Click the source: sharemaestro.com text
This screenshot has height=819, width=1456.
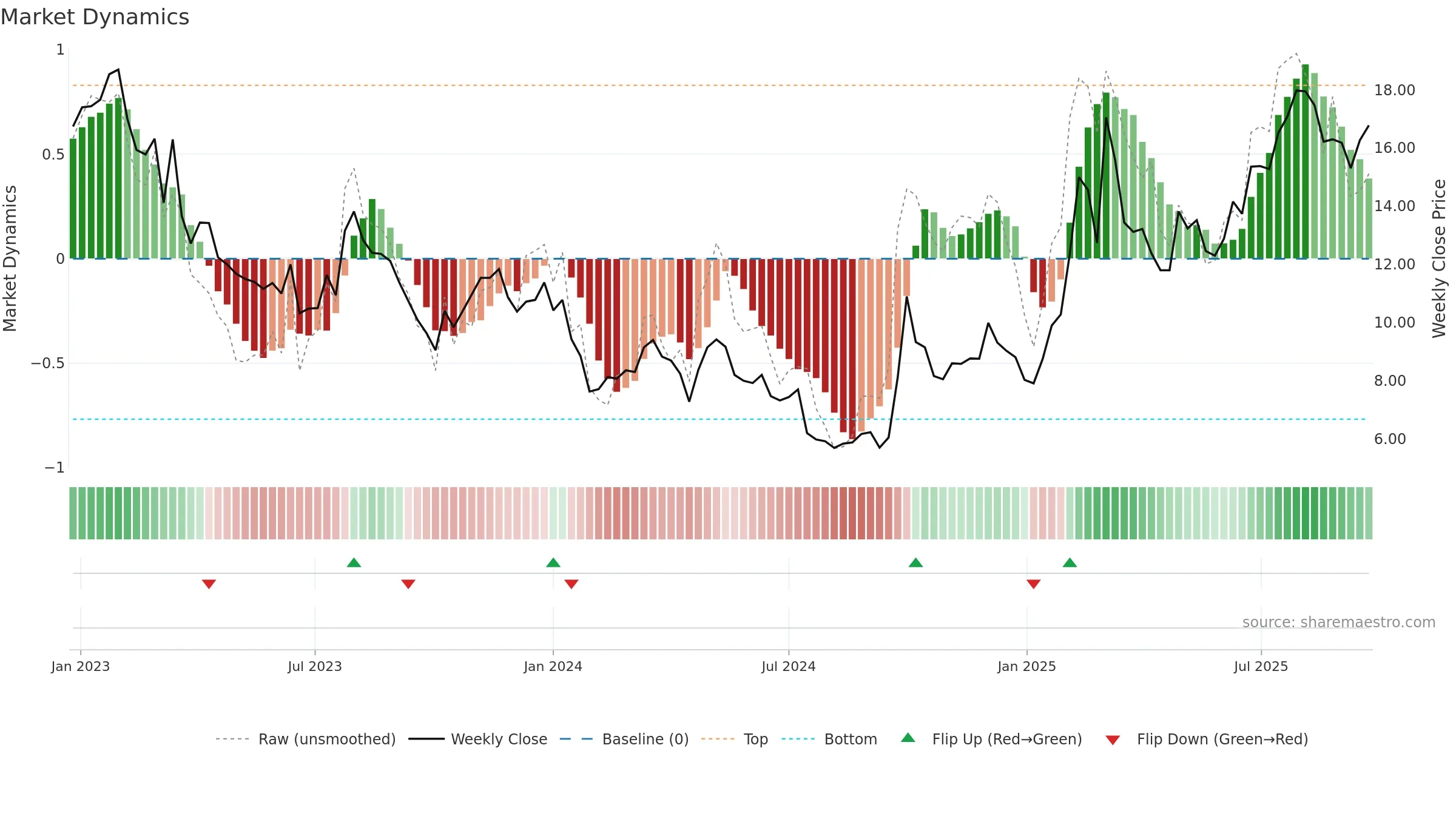pos(1339,622)
